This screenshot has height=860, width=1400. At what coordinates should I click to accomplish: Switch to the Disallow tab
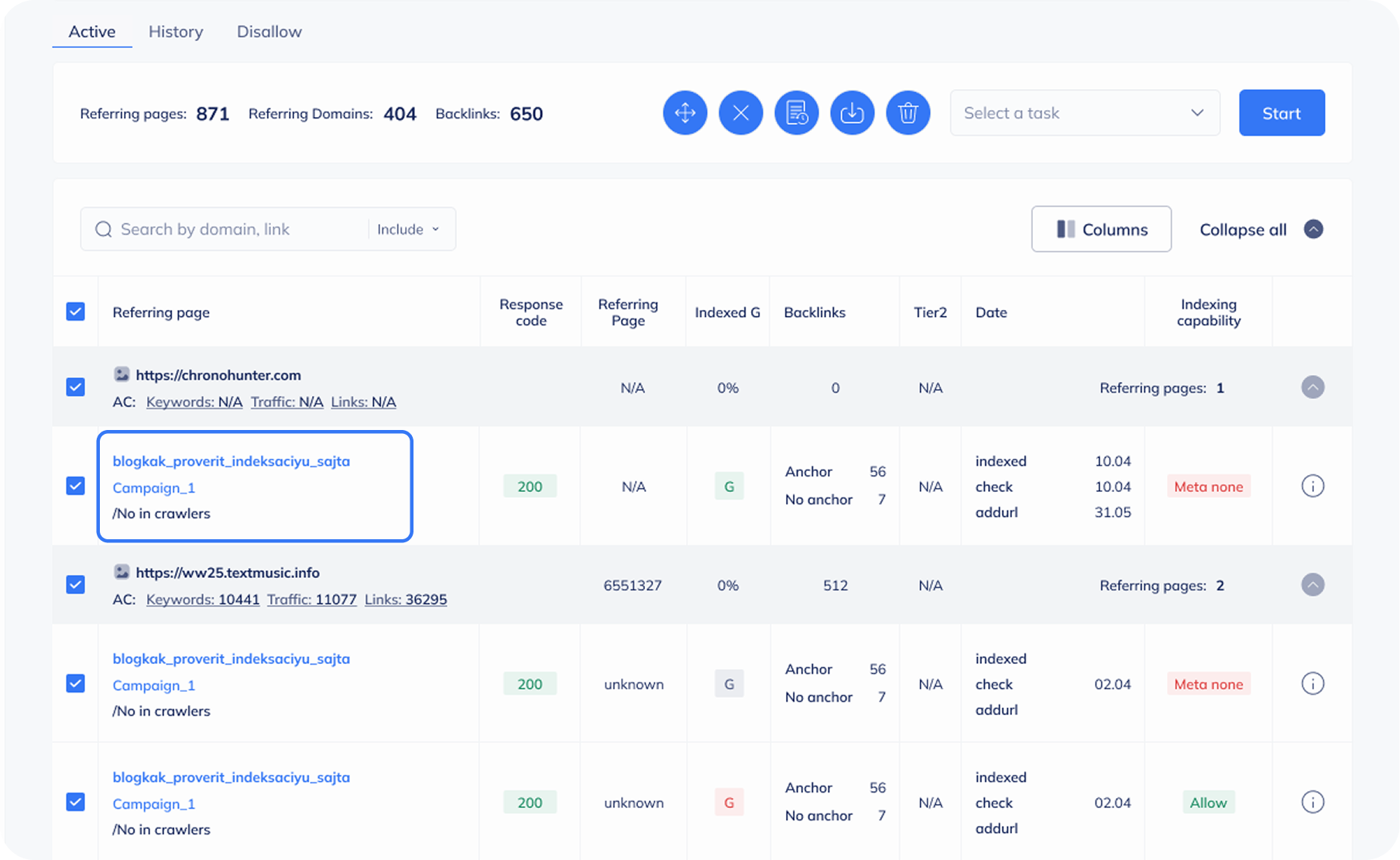click(x=269, y=32)
